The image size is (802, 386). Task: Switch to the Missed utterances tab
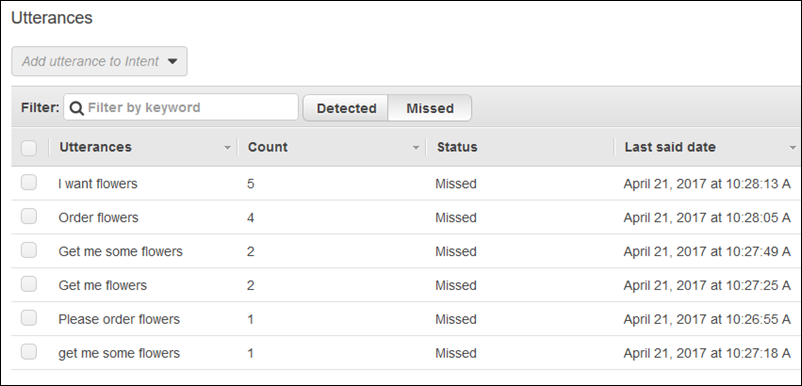pyautogui.click(x=430, y=108)
